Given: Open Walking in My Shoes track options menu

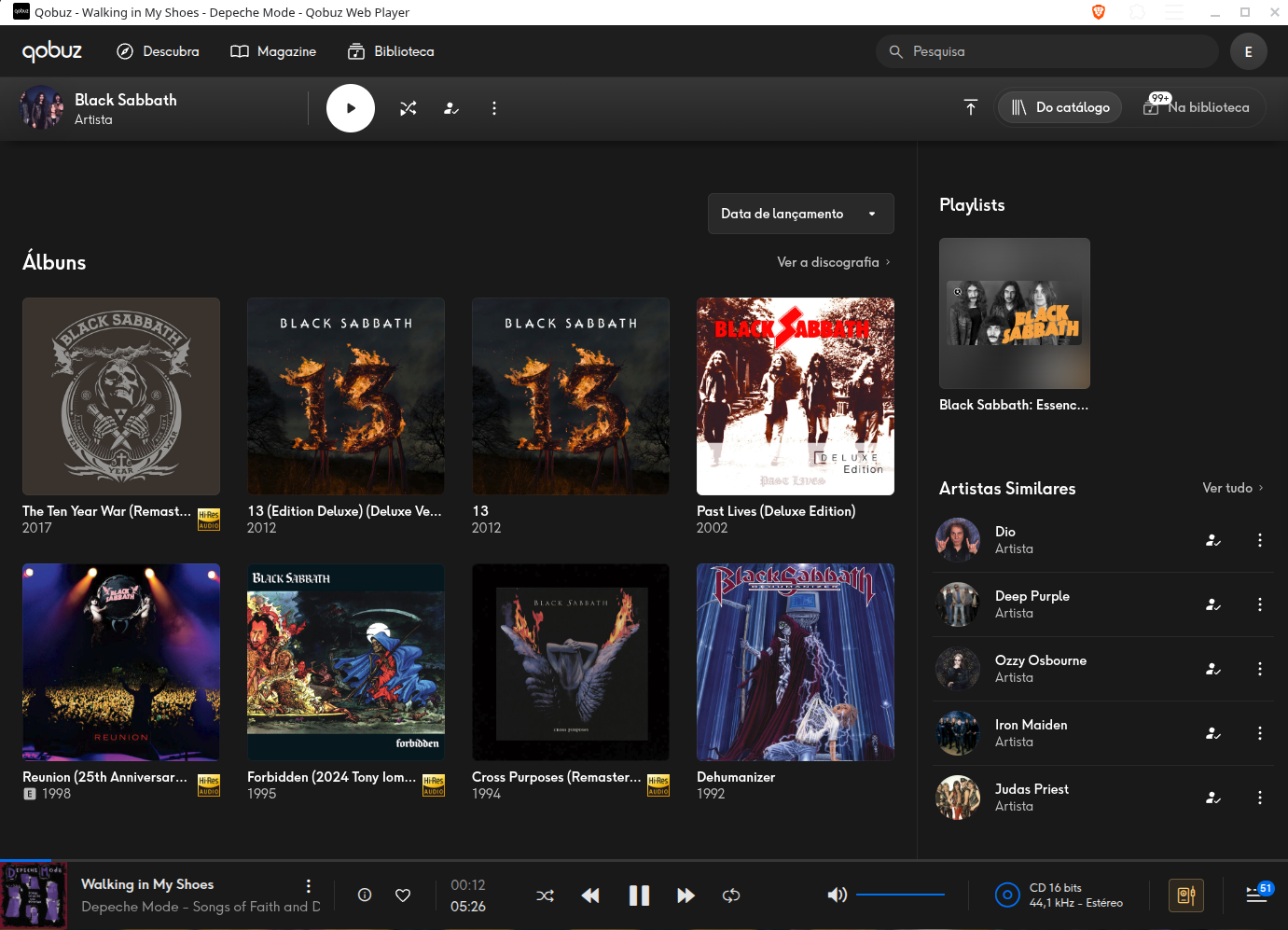Looking at the screenshot, I should tap(309, 886).
